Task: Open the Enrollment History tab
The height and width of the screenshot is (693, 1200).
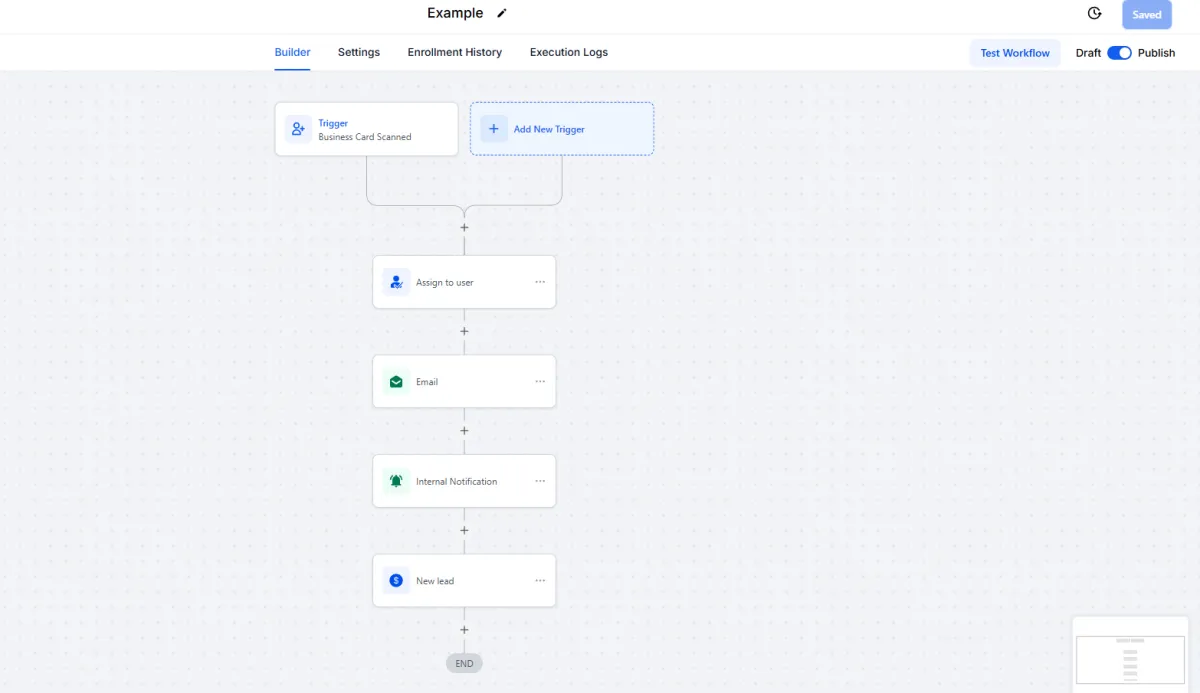Action: [x=455, y=52]
